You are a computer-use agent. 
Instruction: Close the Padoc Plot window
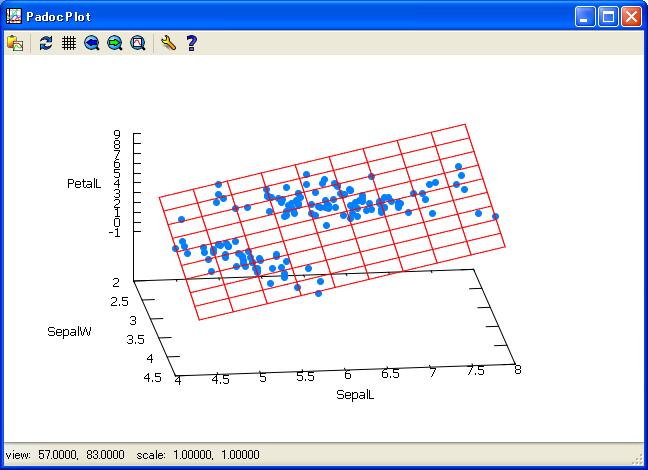(631, 16)
